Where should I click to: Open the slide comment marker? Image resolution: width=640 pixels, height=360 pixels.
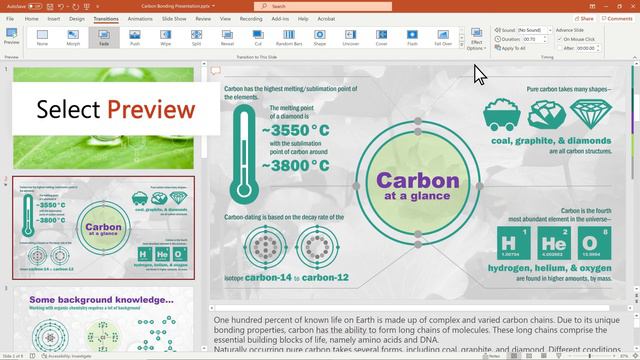tap(216, 71)
